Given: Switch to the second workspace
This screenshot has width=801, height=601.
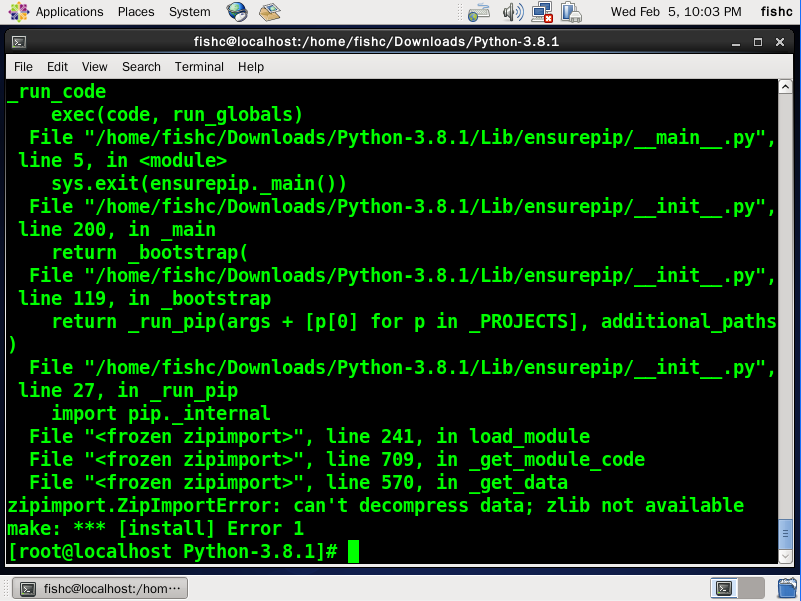Looking at the screenshot, I should click(754, 589).
